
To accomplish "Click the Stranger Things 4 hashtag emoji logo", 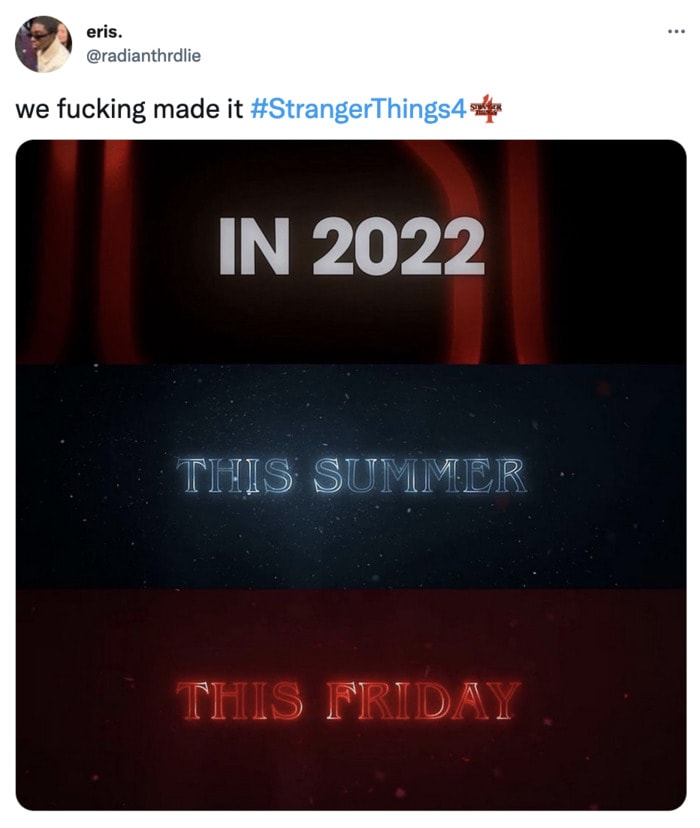I will [x=486, y=109].
